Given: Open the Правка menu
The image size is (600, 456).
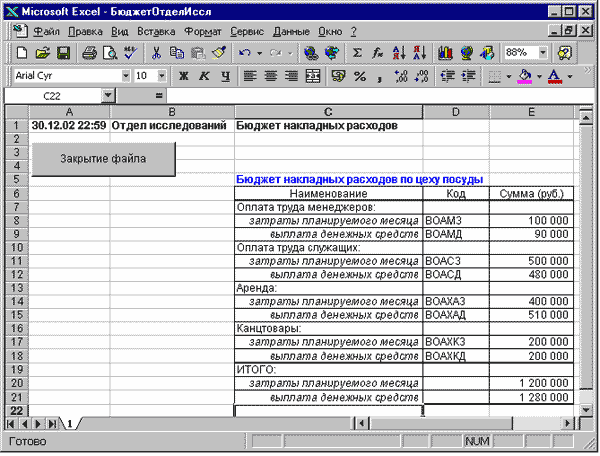Looking at the screenshot, I should [85, 31].
